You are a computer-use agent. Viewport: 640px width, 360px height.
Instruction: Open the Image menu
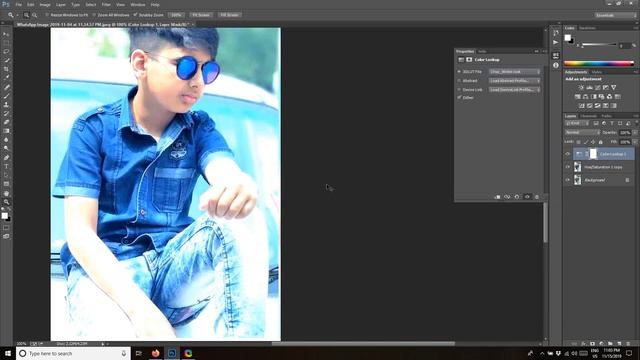tap(45, 5)
